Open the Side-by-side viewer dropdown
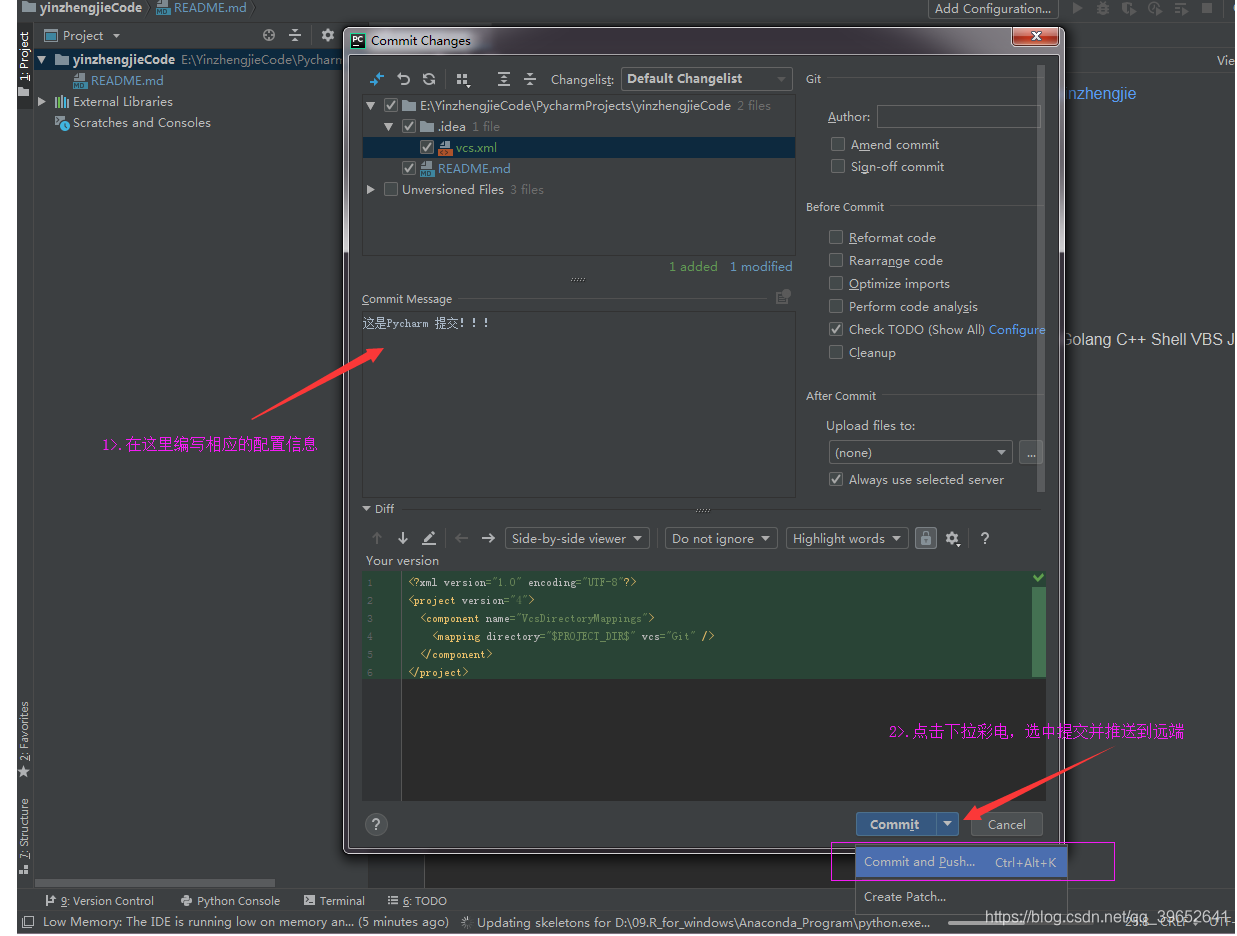Image resolution: width=1237 pixels, height=936 pixels. point(576,538)
